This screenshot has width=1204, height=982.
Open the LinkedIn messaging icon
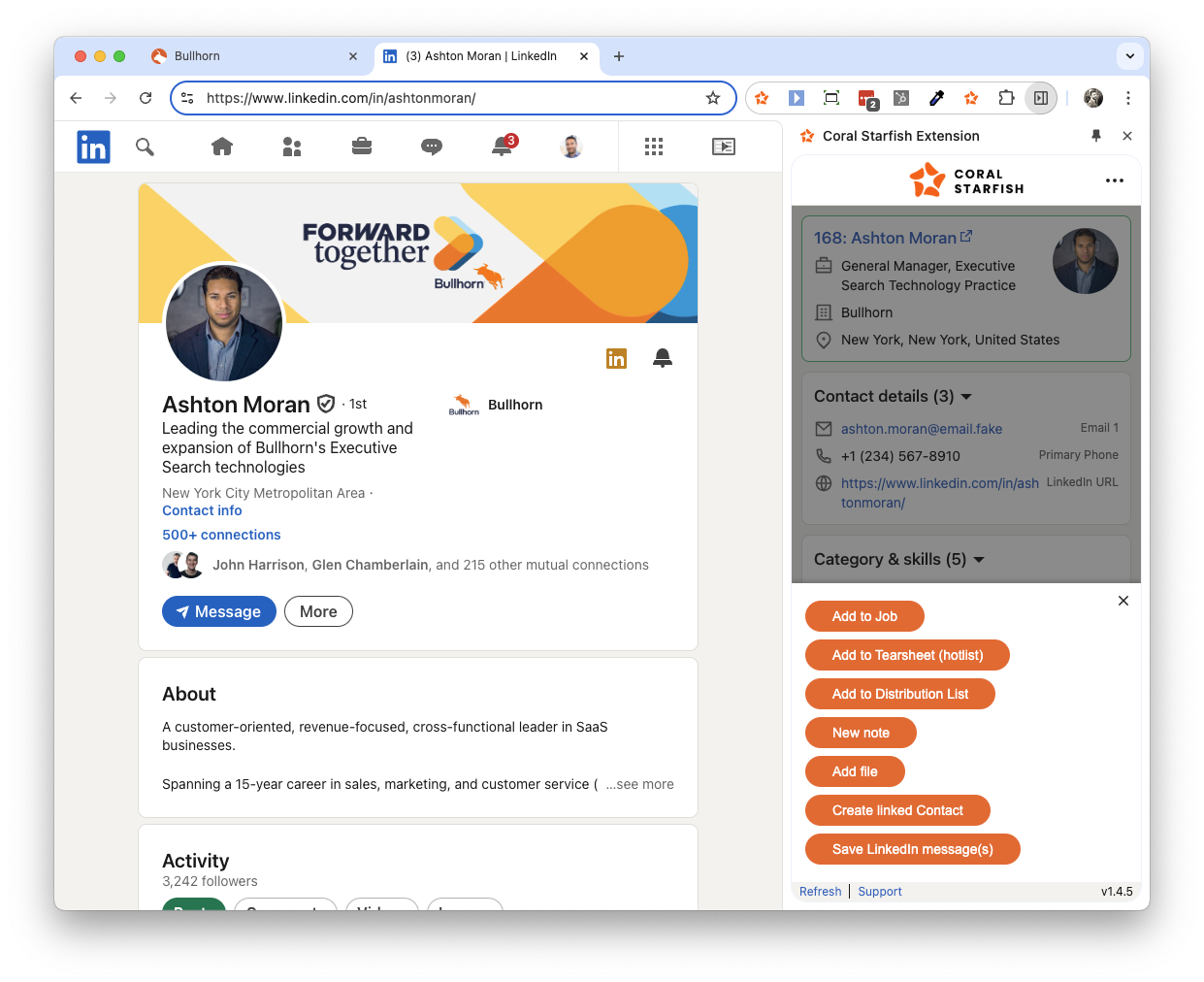pyautogui.click(x=432, y=147)
